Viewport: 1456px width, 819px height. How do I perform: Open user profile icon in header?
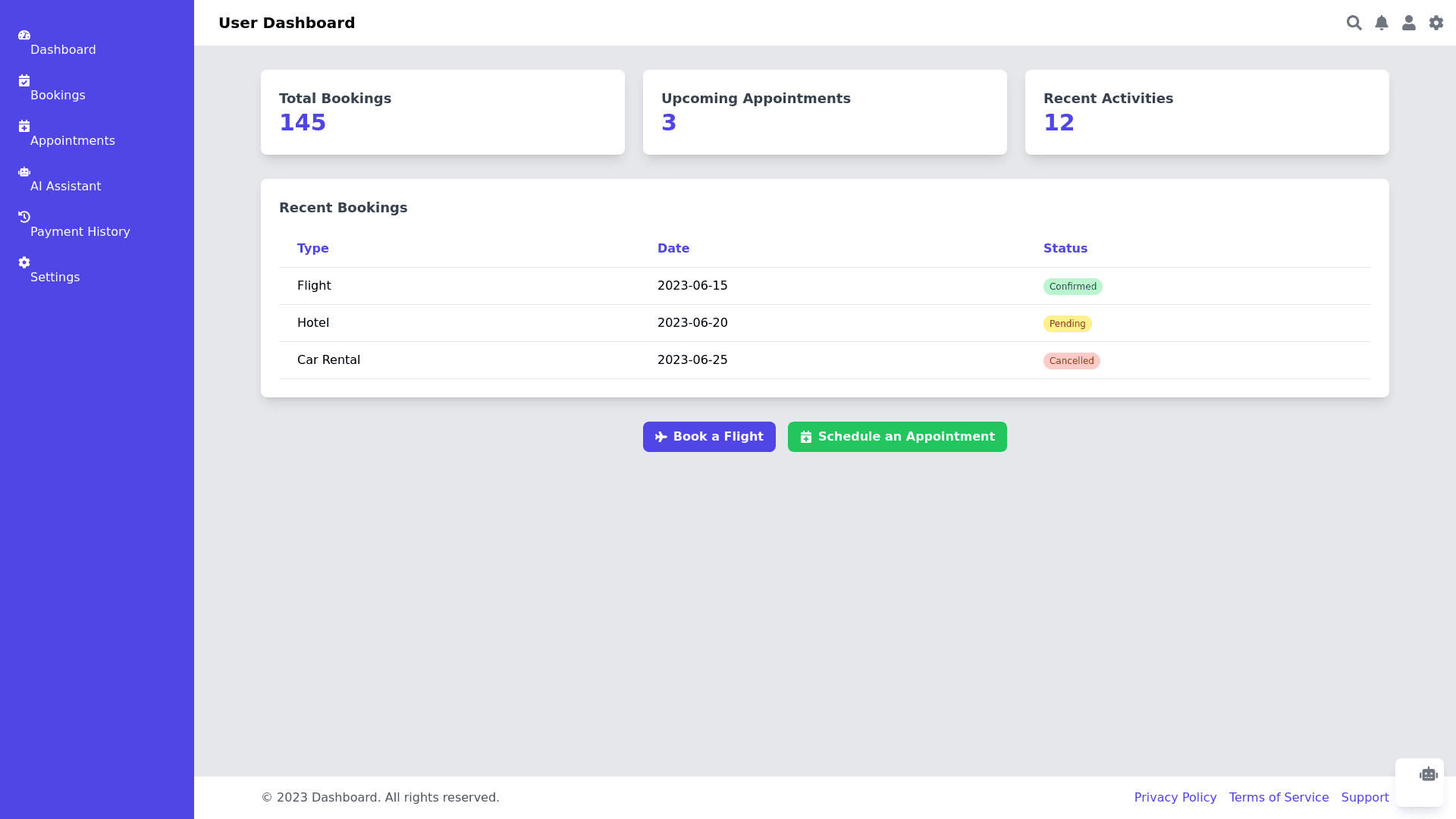click(x=1408, y=23)
